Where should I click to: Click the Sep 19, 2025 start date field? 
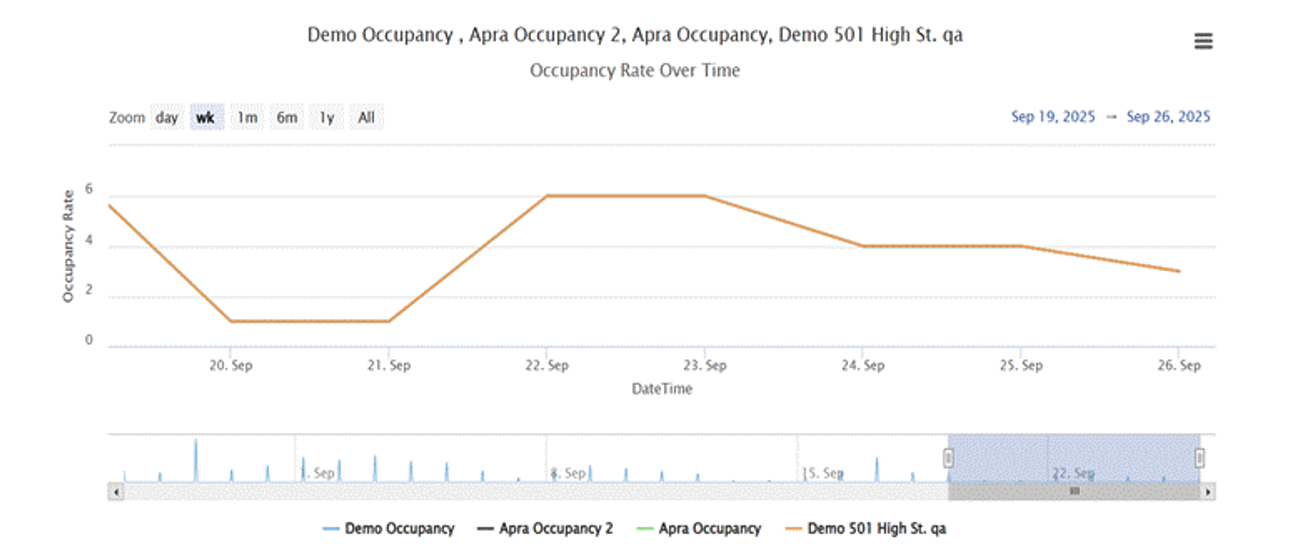coord(1050,117)
